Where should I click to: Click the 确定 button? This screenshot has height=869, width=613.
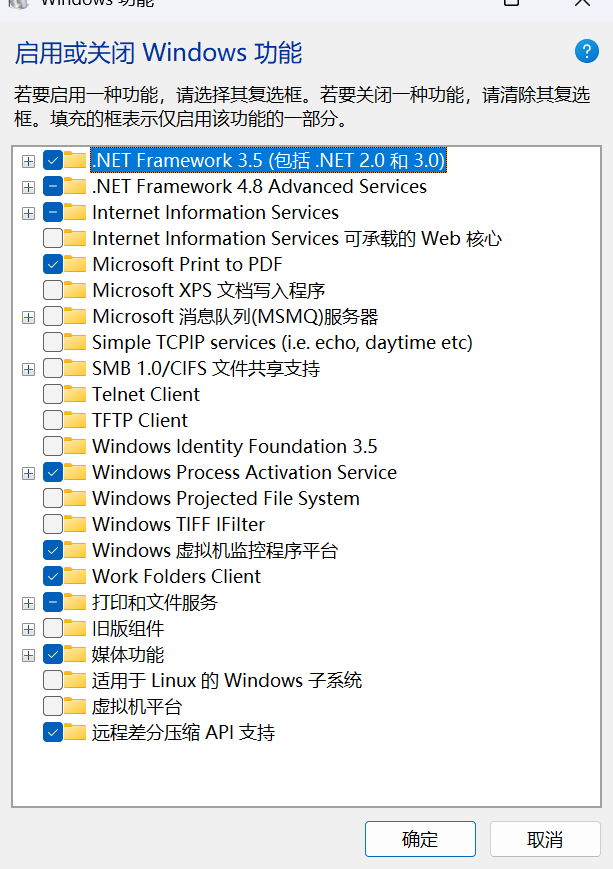tap(420, 838)
